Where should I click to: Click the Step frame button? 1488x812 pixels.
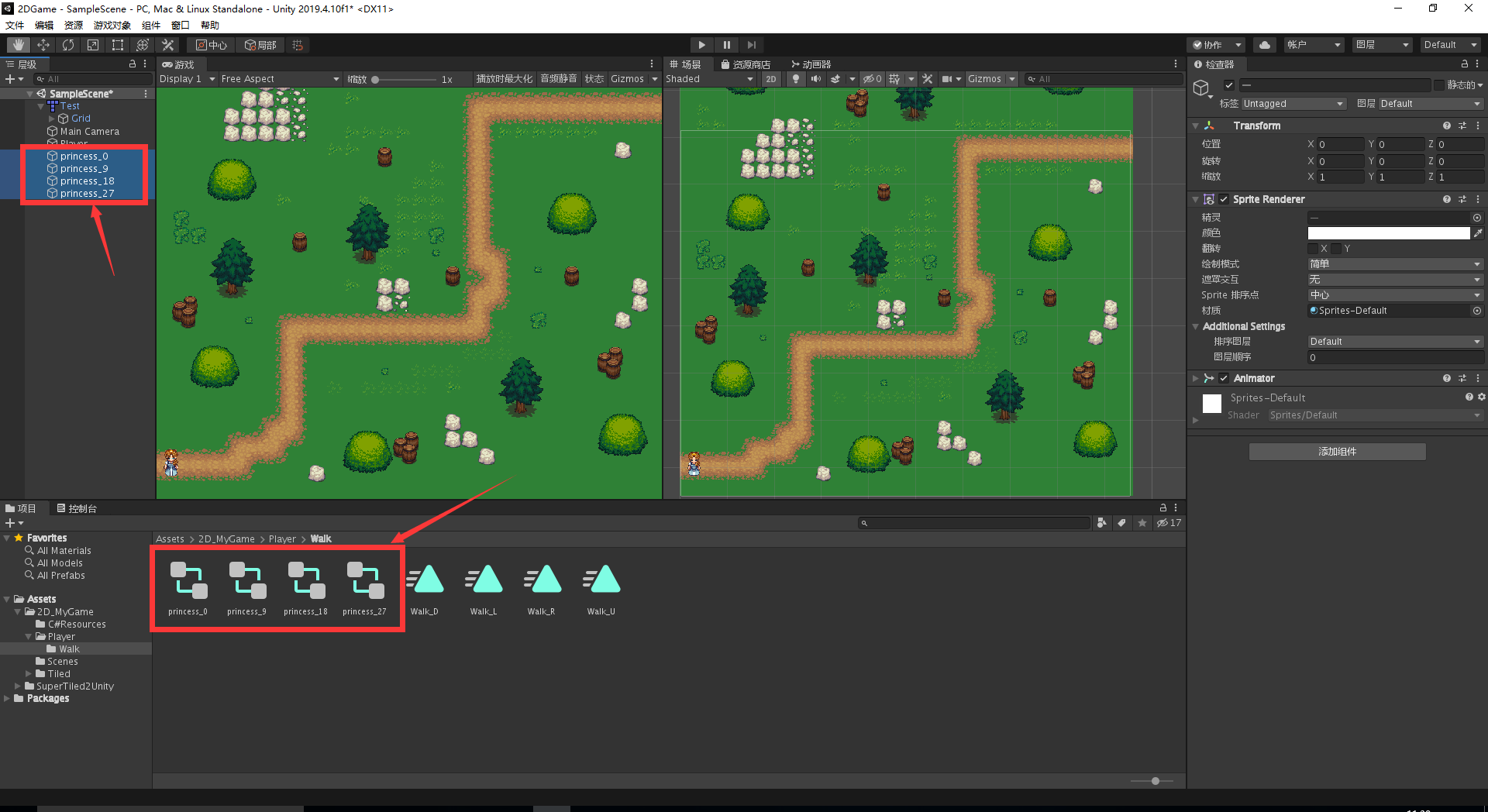[x=751, y=44]
